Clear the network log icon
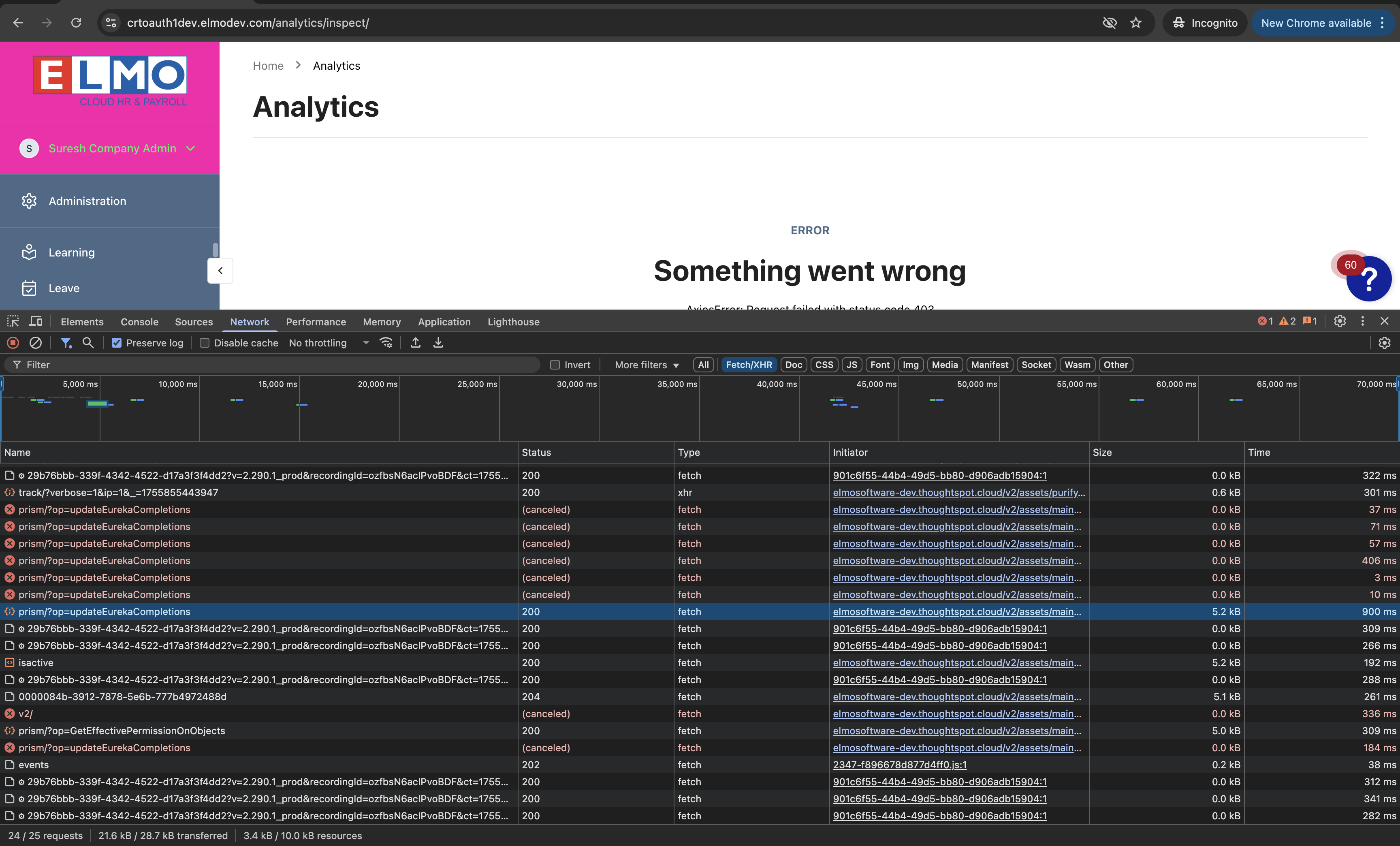Viewport: 1400px width, 846px height. click(x=35, y=343)
